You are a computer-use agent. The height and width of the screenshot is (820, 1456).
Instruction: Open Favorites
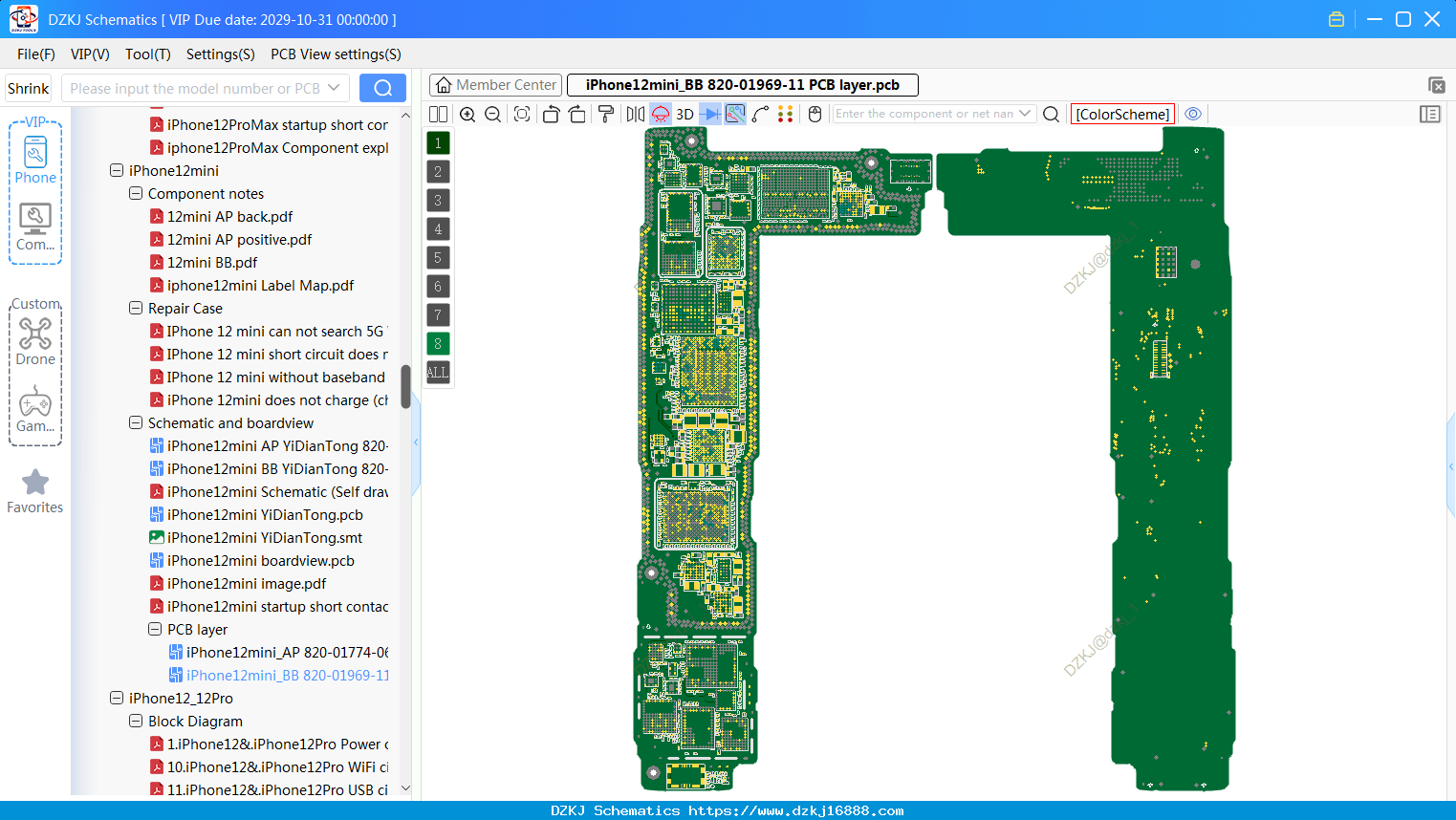[35, 492]
